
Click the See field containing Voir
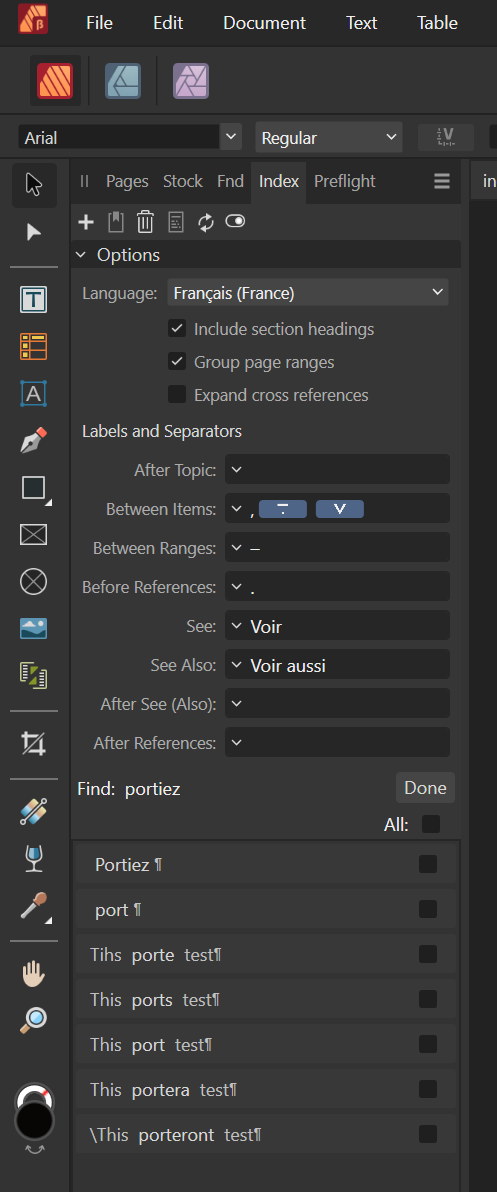[337, 626]
